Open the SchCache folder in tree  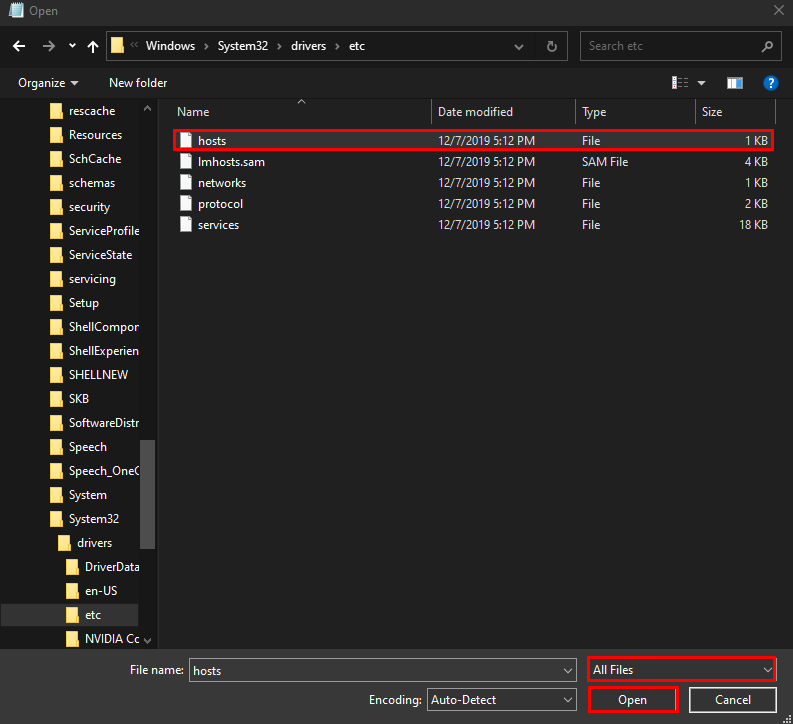point(95,159)
